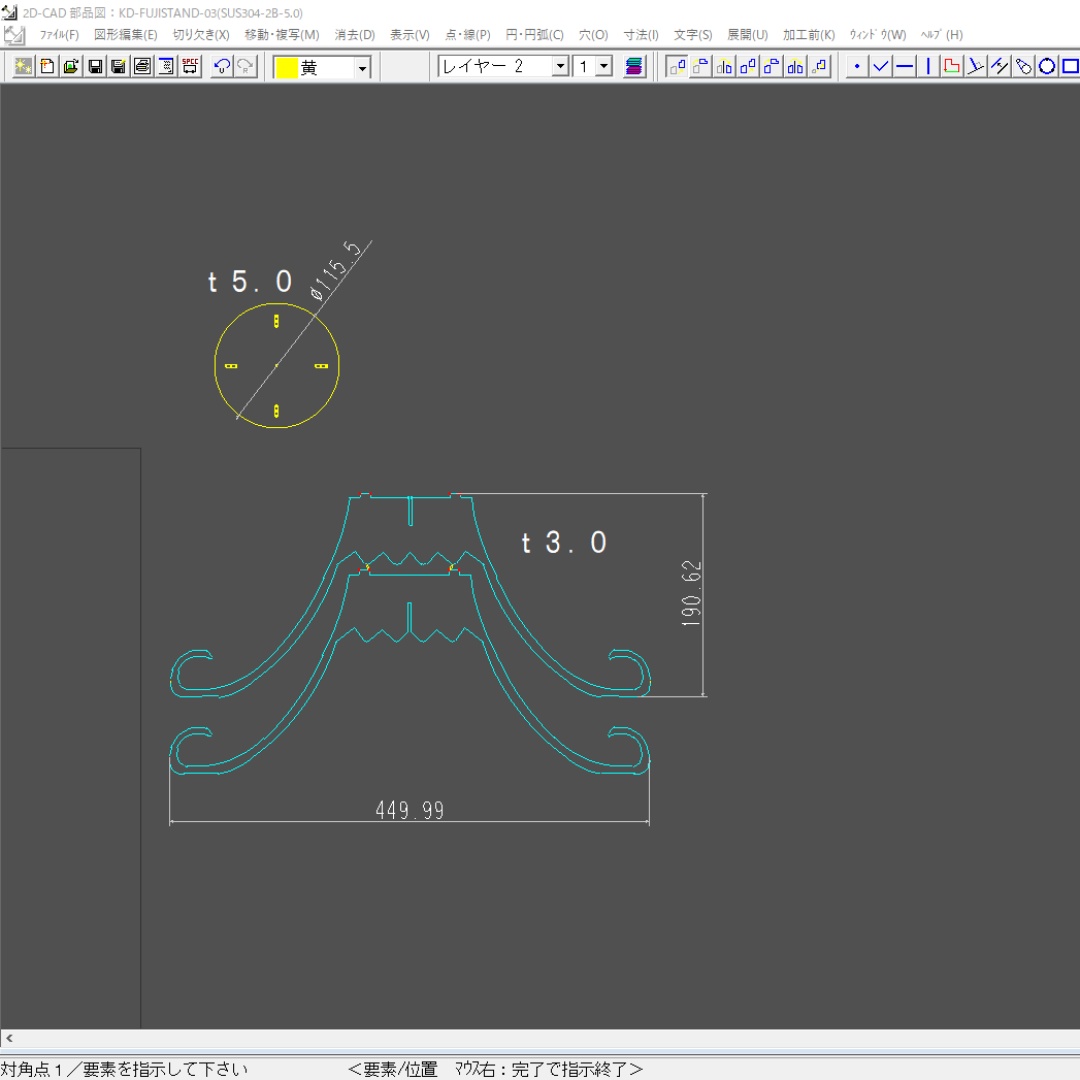
Task: Select the perpendicular line tool
Action: (975, 67)
